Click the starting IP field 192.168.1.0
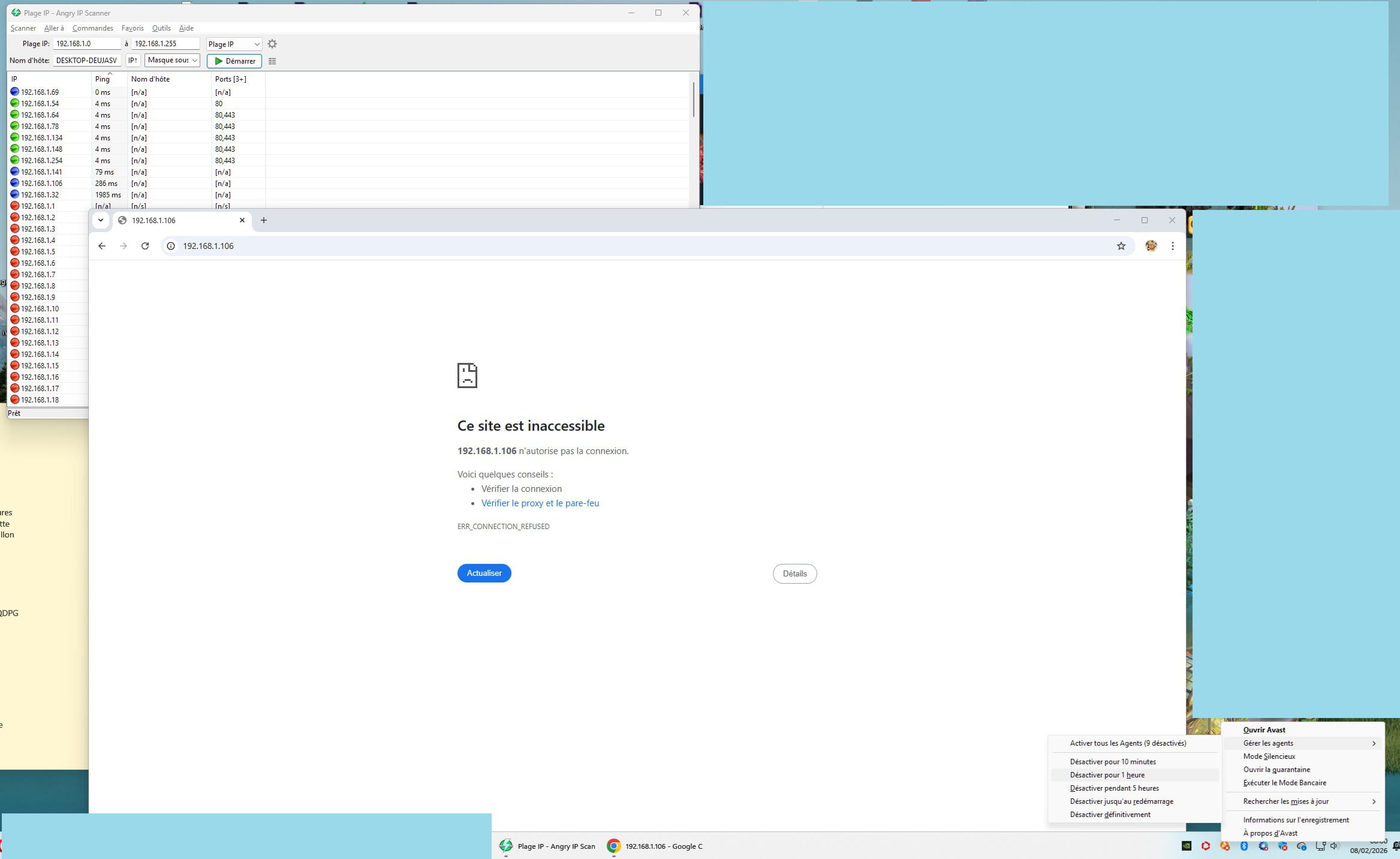Screen dimensions: 1400x859 pyautogui.click(x=87, y=44)
